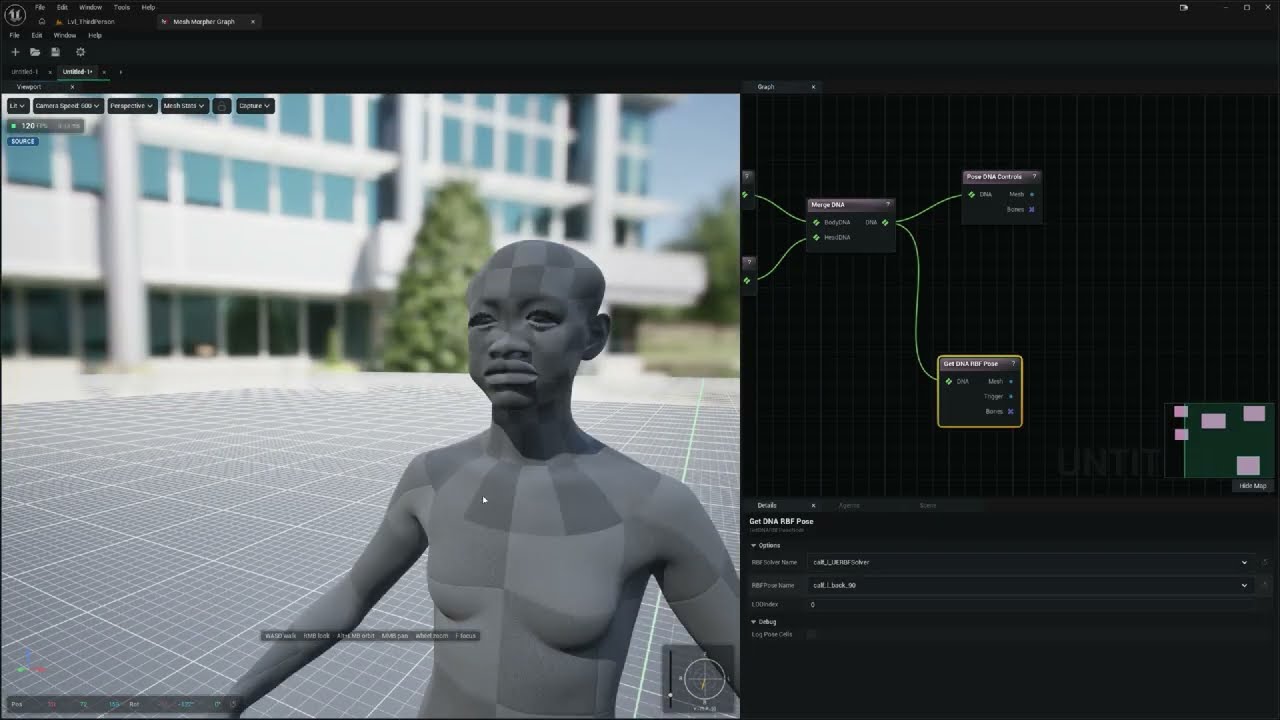Enable the Log Pose Calls checkbox

click(x=811, y=634)
